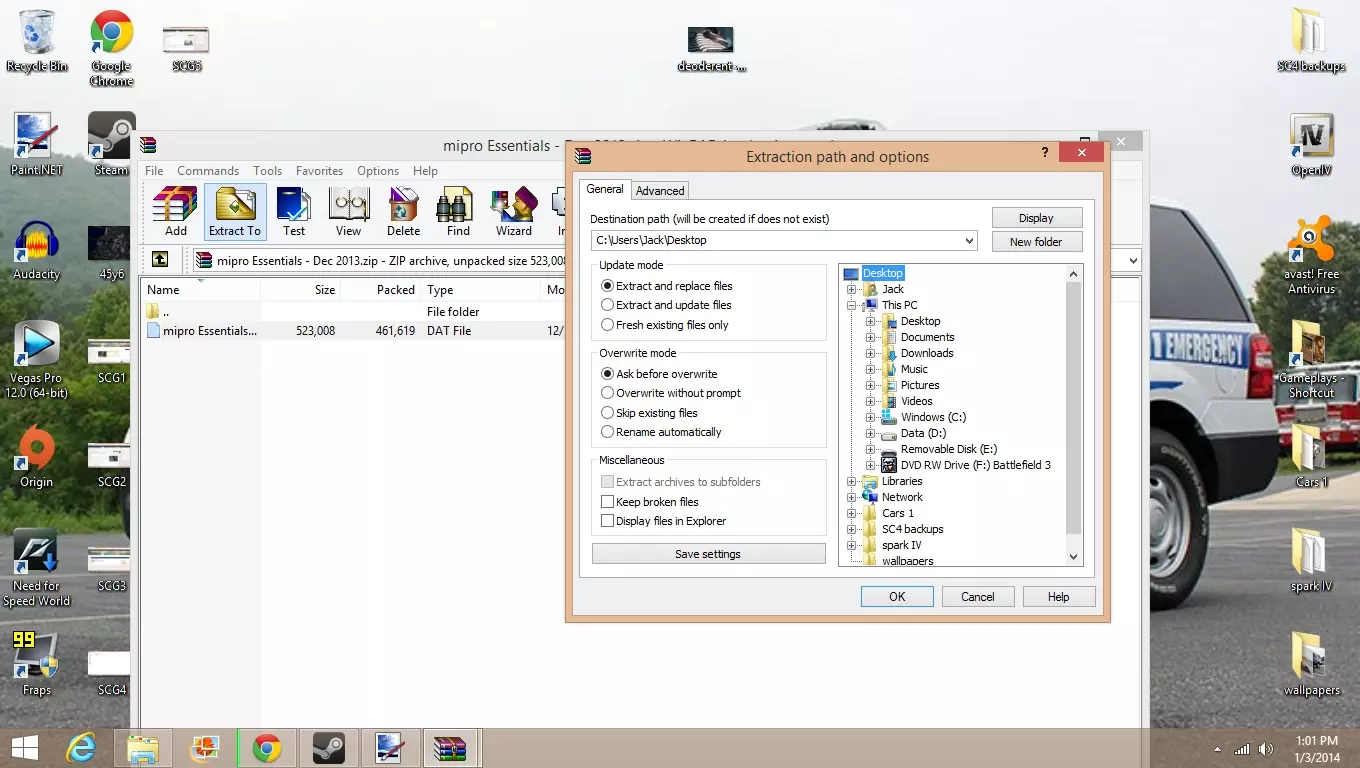1360x768 pixels.
Task: Select the Origin desktop shortcut
Action: click(37, 457)
